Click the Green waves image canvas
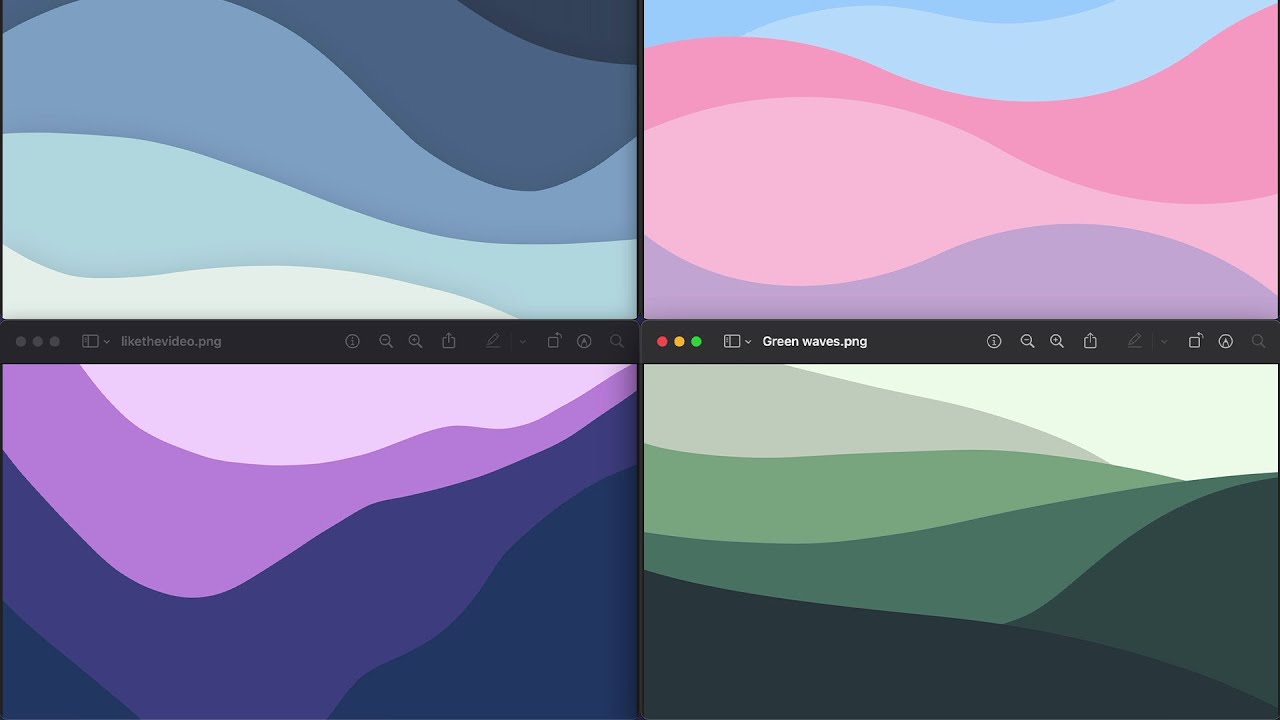Viewport: 1280px width, 720px height. click(960, 540)
